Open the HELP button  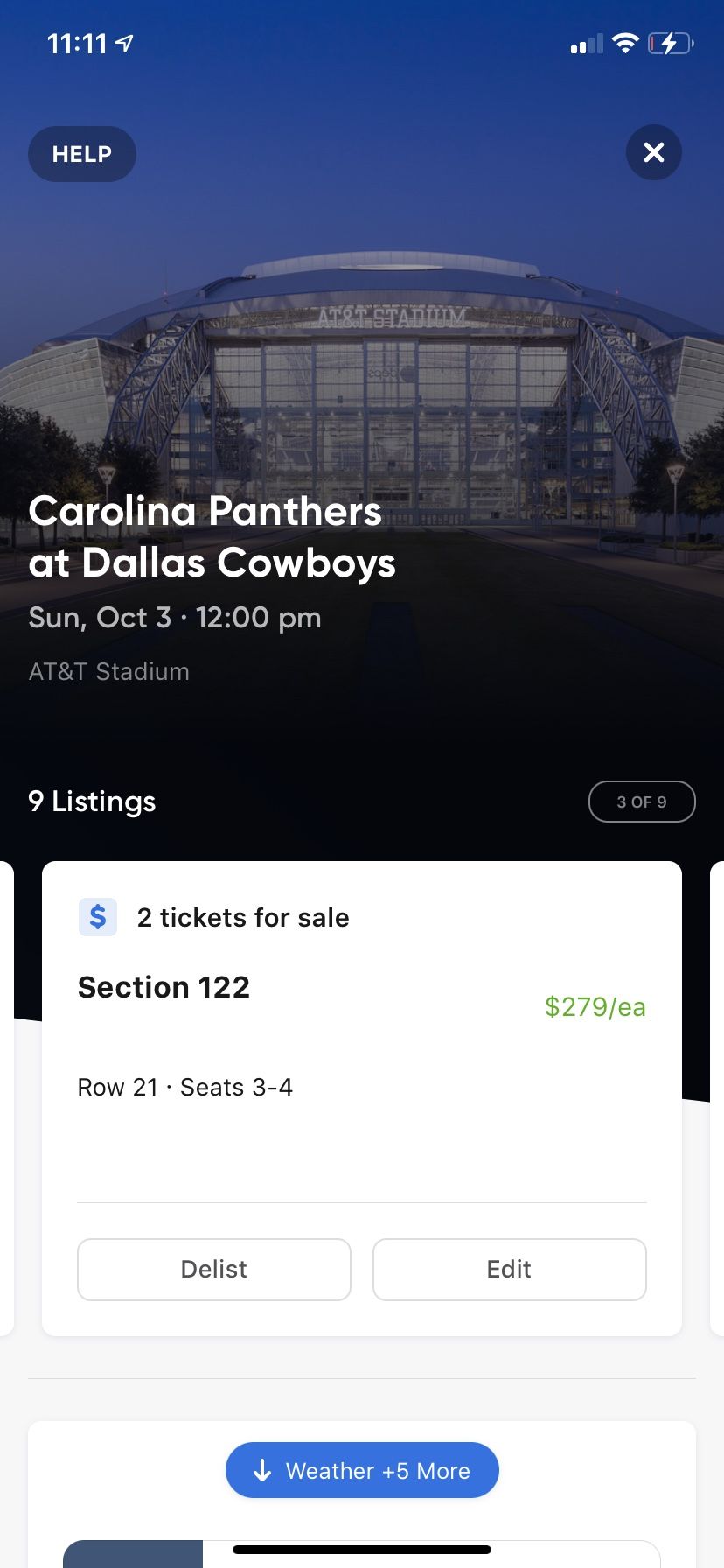tap(82, 154)
